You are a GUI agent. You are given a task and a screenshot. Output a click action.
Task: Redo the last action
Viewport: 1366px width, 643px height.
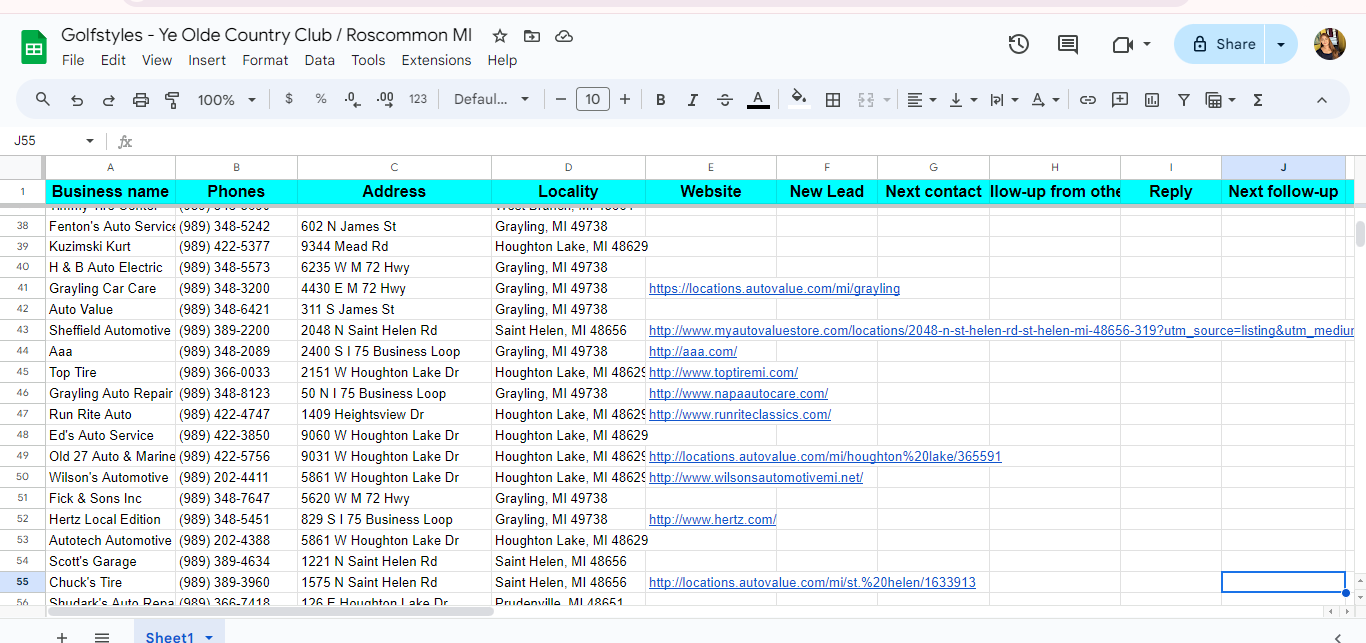tap(109, 99)
